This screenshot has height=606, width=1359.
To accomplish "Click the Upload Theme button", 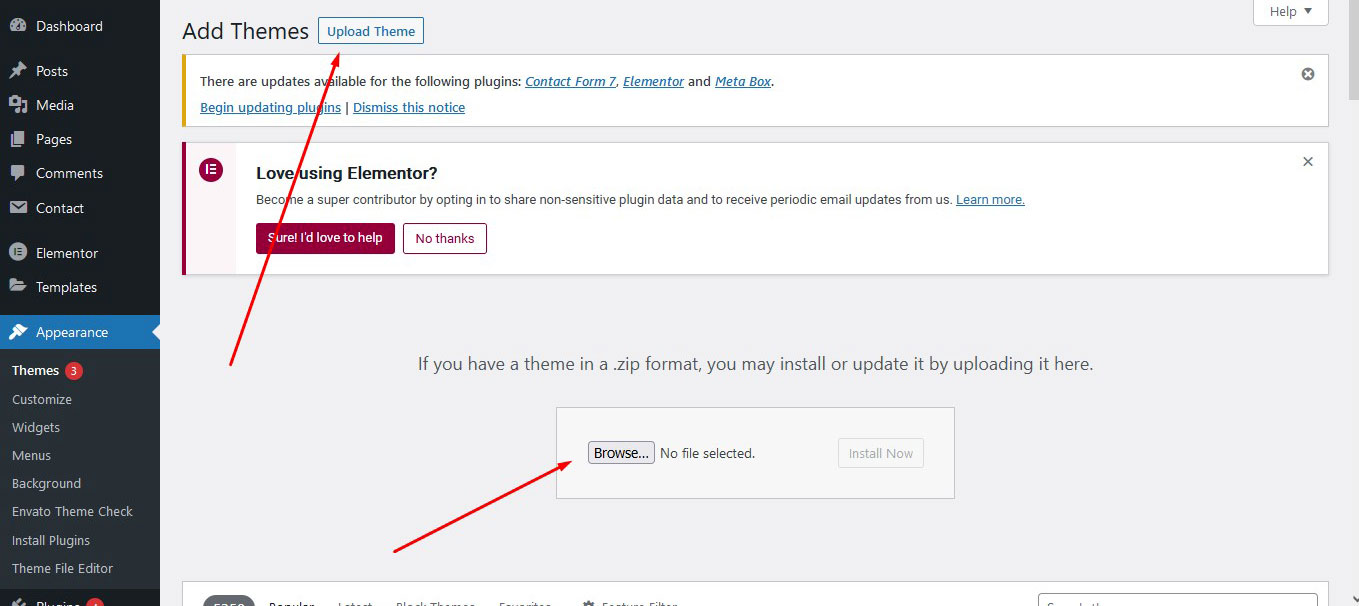I will click(x=370, y=30).
